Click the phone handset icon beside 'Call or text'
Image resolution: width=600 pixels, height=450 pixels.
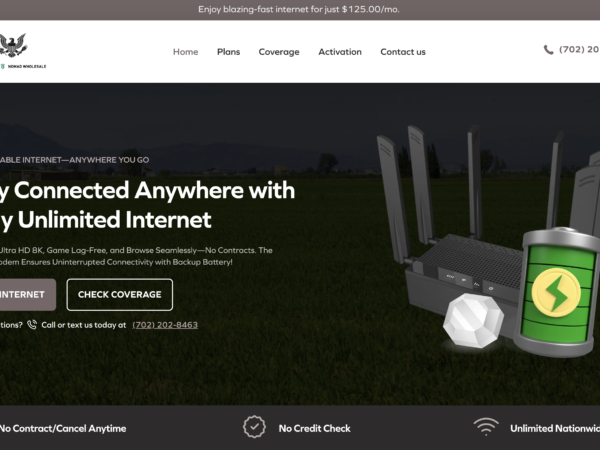pyautogui.click(x=32, y=325)
